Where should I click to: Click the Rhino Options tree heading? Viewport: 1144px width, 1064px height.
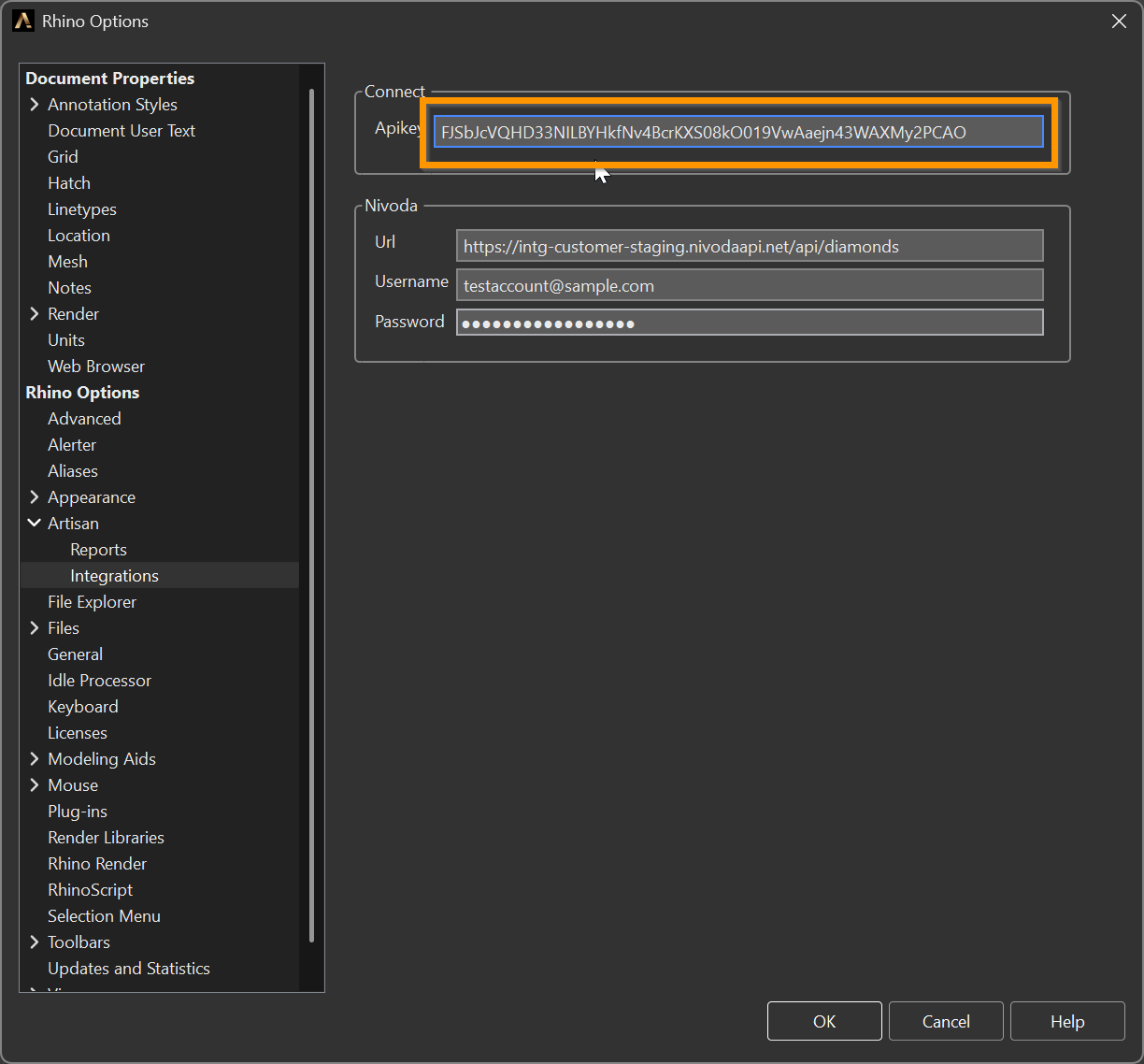coord(82,393)
